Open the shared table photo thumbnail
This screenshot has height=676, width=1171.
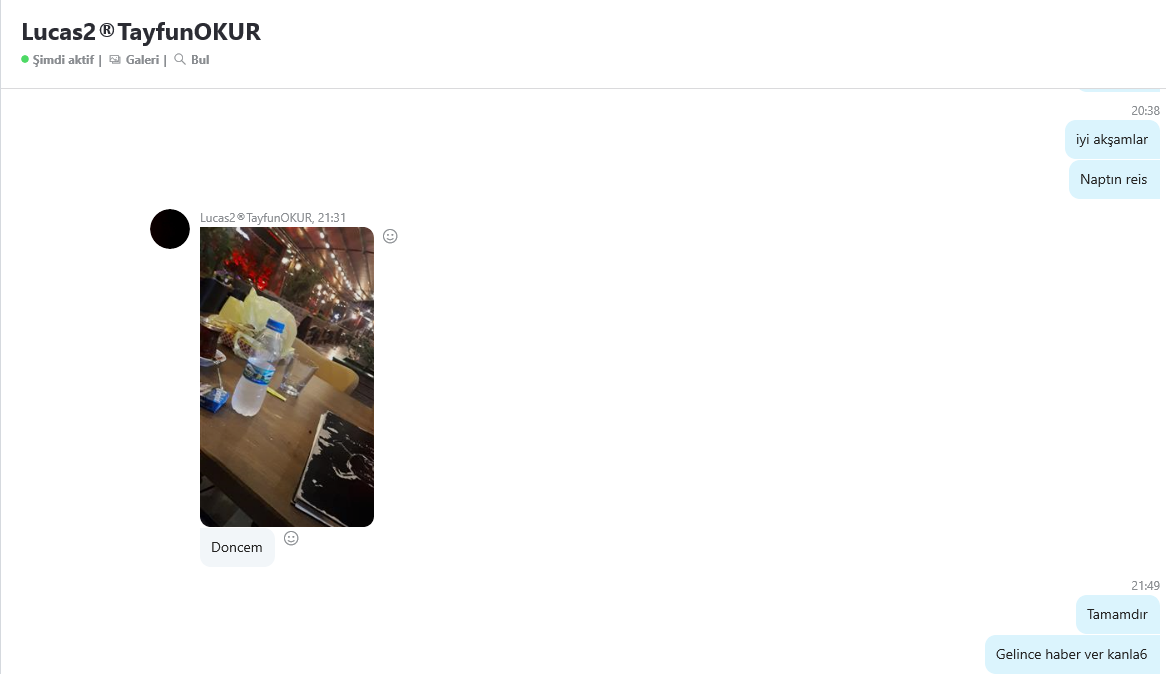pos(287,377)
